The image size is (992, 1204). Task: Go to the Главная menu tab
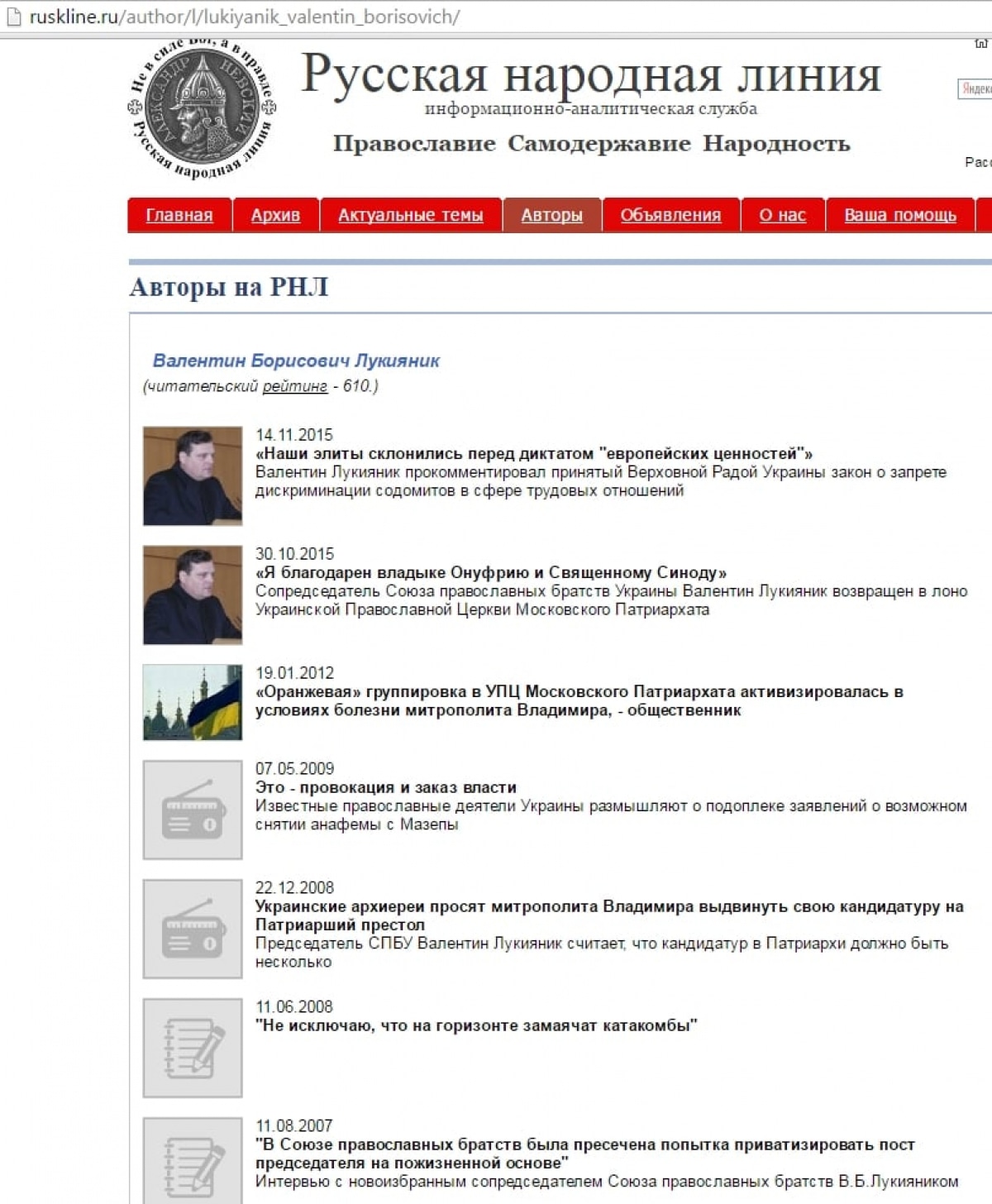click(179, 215)
